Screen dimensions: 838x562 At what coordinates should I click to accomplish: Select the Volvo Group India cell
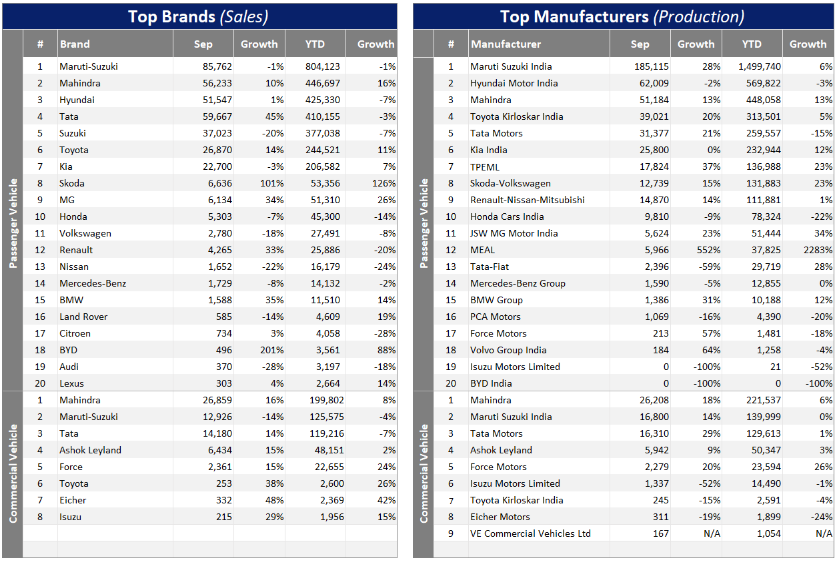click(x=509, y=350)
